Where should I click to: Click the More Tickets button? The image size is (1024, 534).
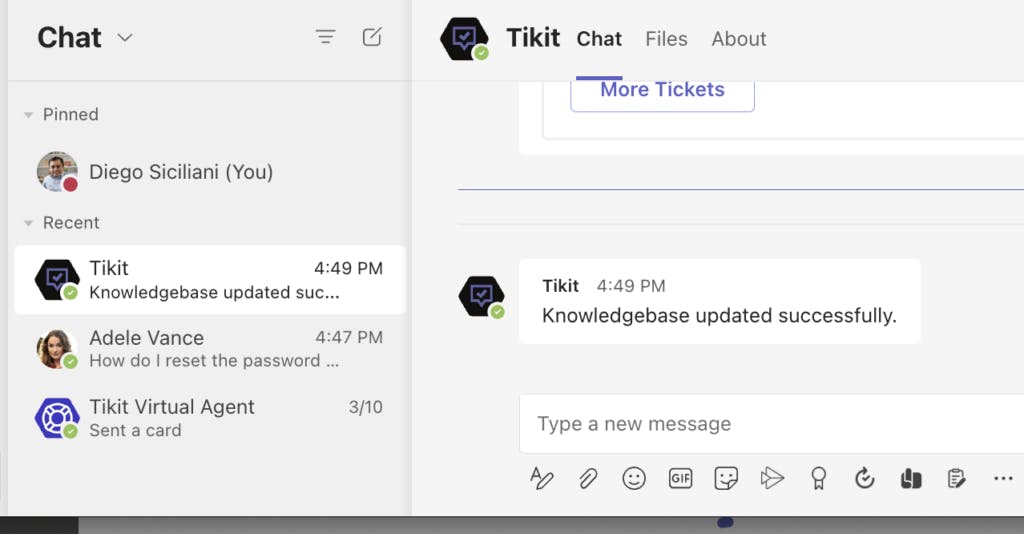[x=662, y=90]
